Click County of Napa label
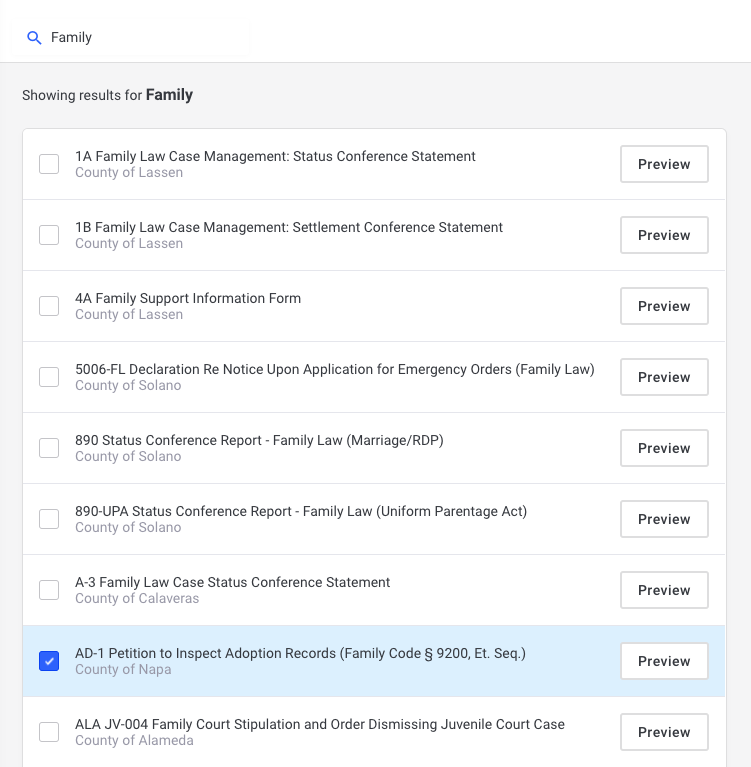The image size is (751, 767). pos(123,670)
